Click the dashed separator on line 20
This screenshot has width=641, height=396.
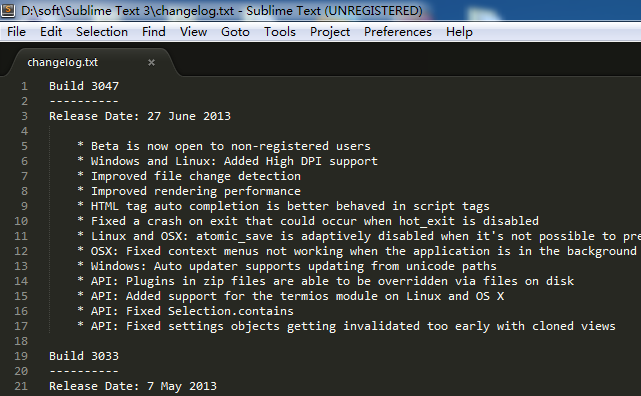coord(84,371)
